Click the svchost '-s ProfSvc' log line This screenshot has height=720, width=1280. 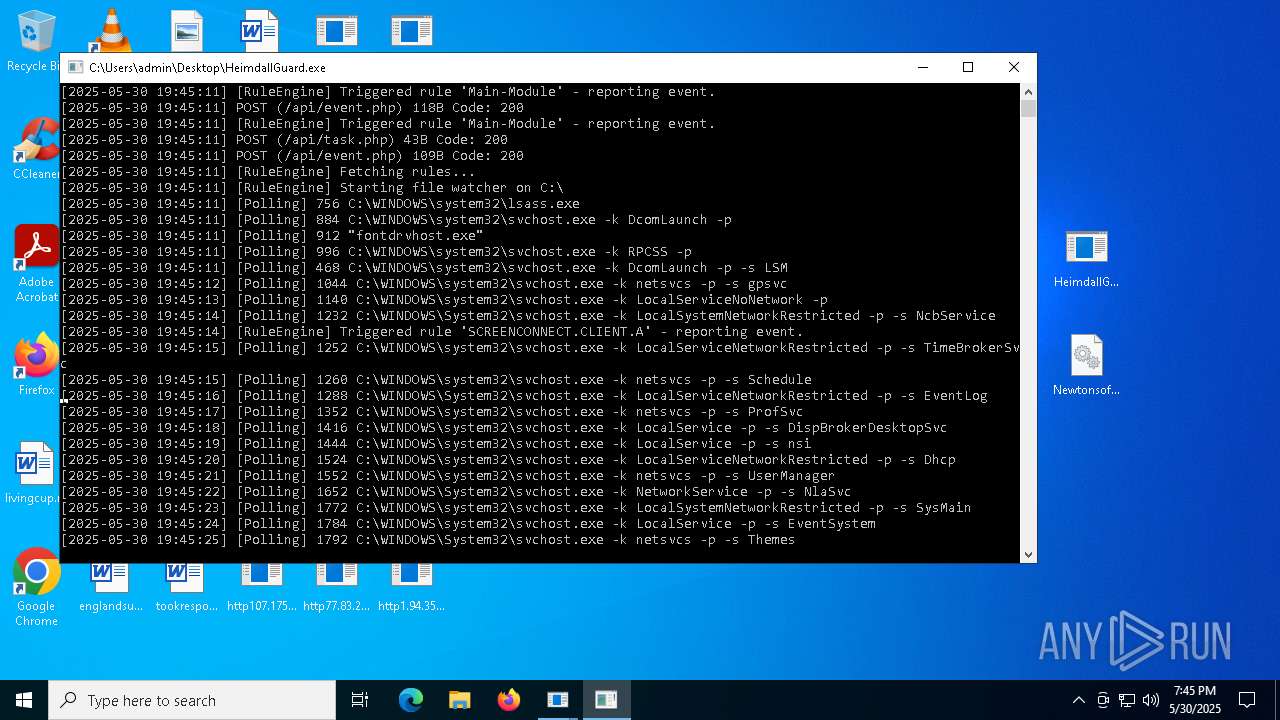click(432, 412)
